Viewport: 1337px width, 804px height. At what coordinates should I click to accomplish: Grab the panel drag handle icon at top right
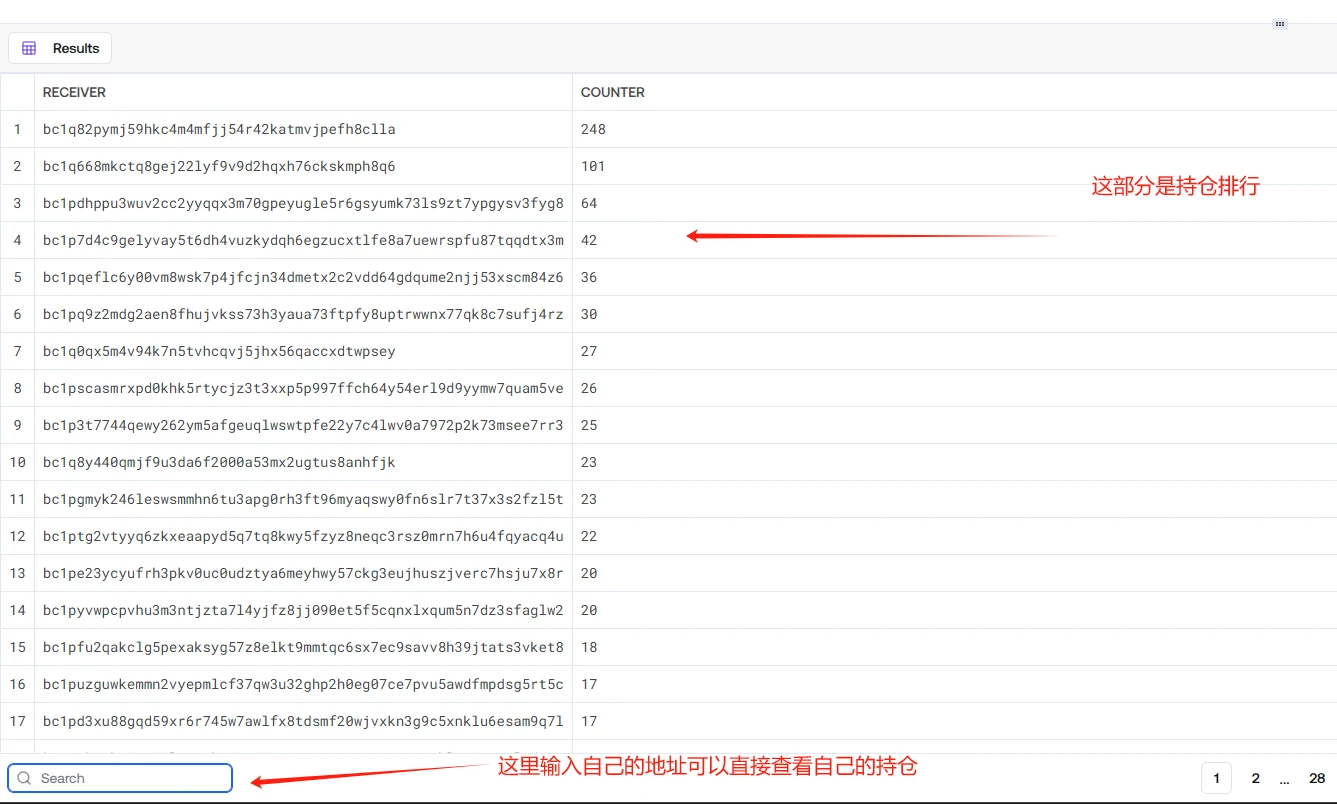pyautogui.click(x=1279, y=24)
